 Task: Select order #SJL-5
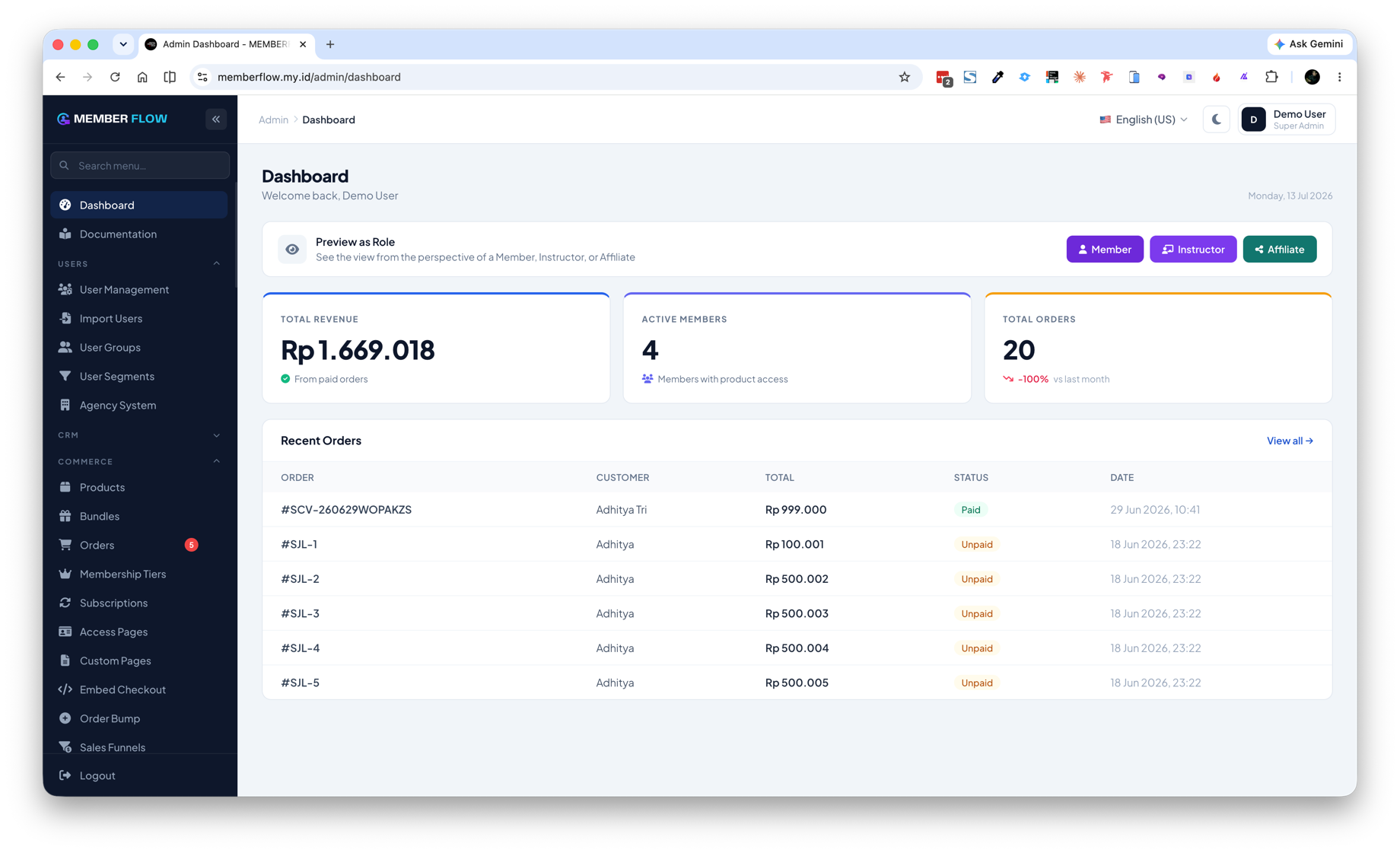click(300, 683)
